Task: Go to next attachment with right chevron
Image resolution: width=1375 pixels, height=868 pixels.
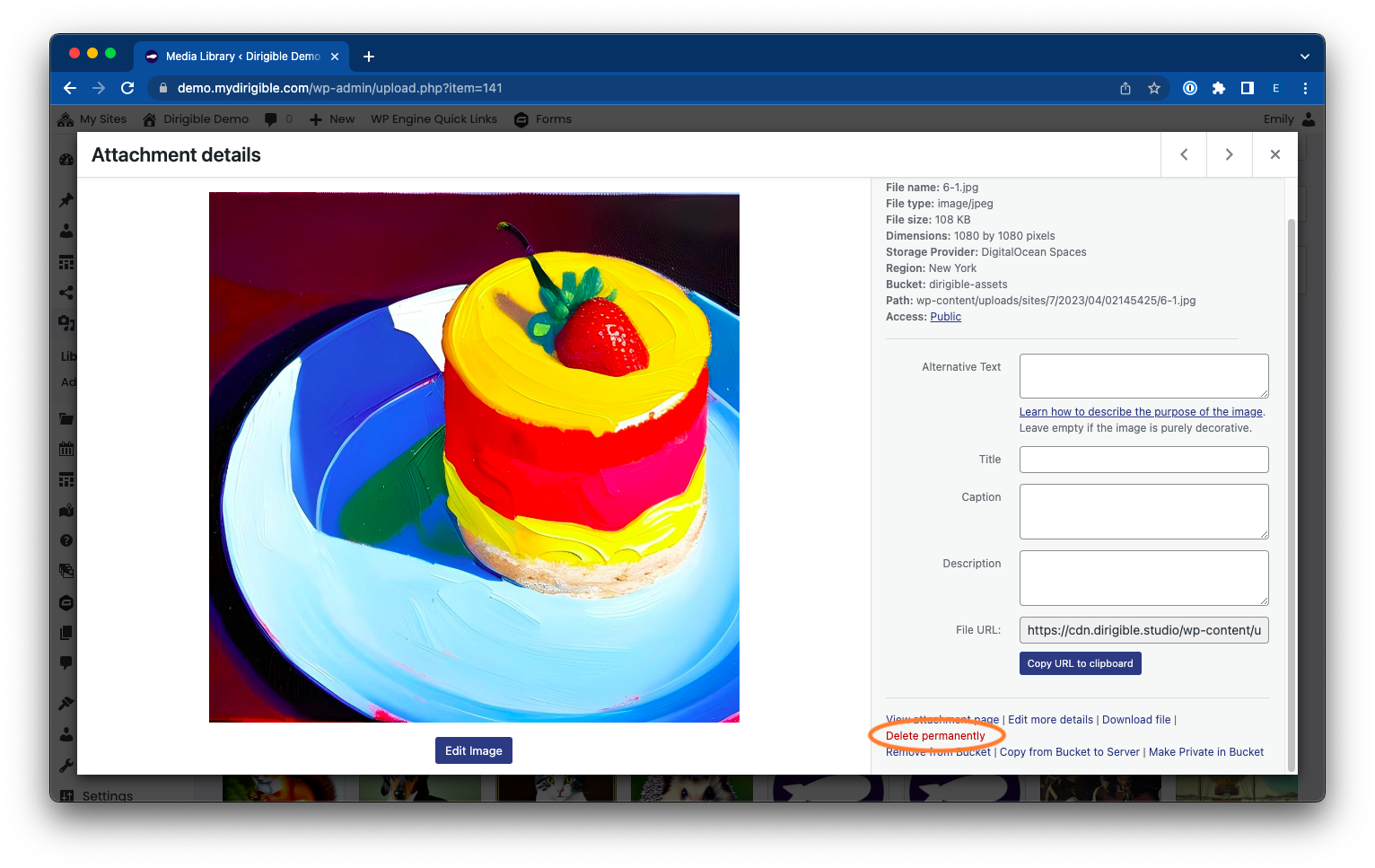Action: coord(1229,154)
